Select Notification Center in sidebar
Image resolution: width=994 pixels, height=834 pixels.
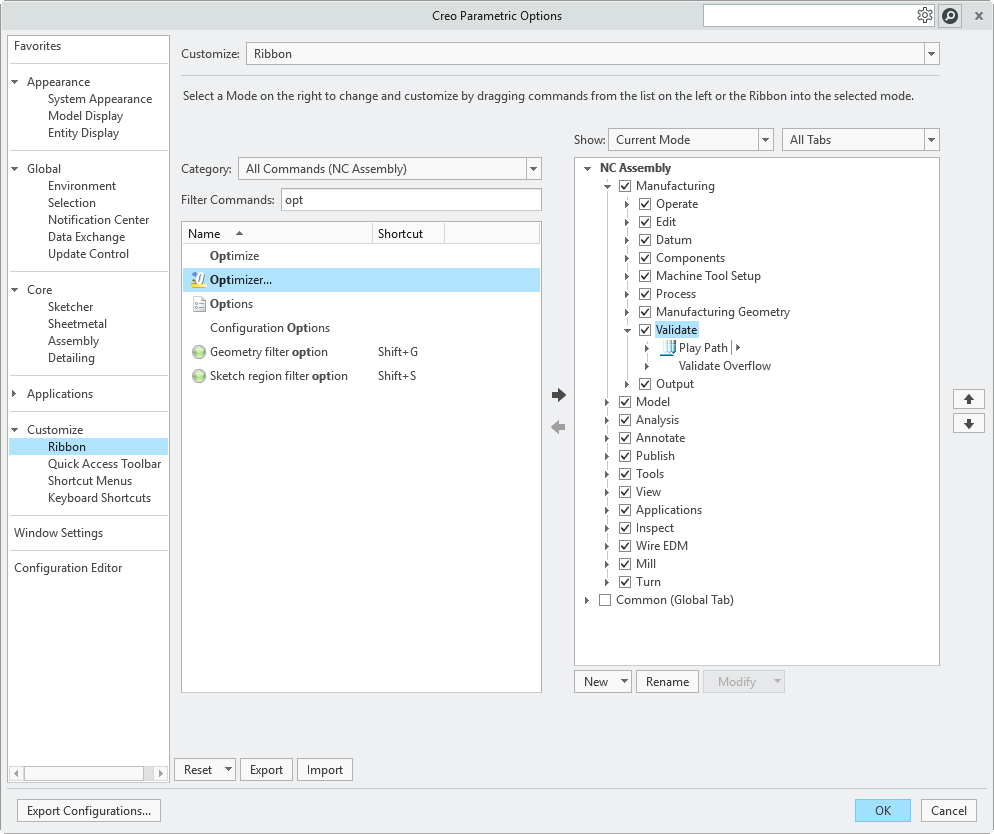[x=98, y=219]
